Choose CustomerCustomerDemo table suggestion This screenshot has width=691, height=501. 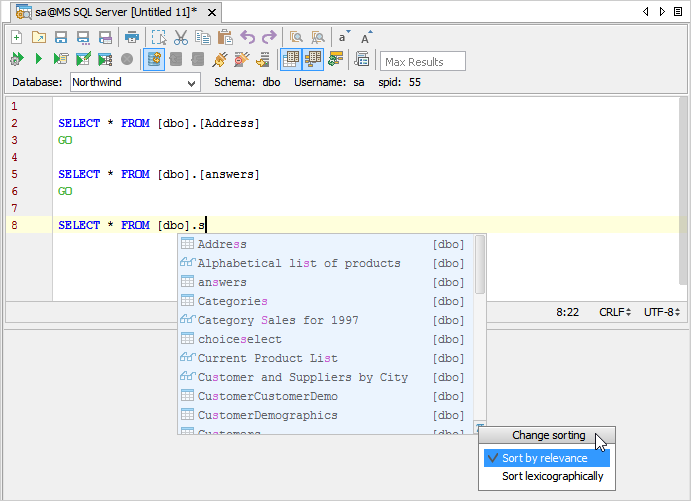326,396
